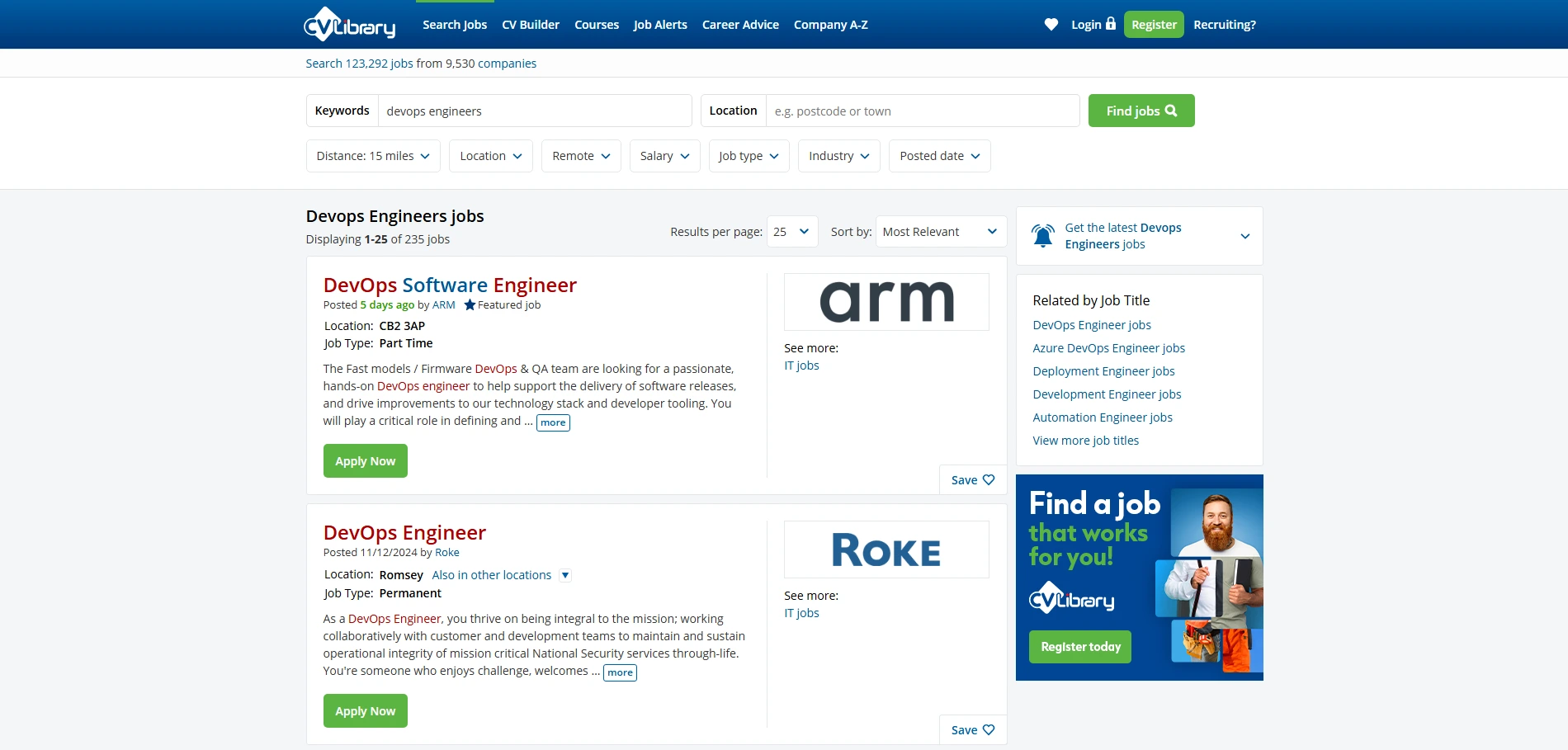
Task: Save the DevOps Software Engineer job
Action: click(973, 479)
